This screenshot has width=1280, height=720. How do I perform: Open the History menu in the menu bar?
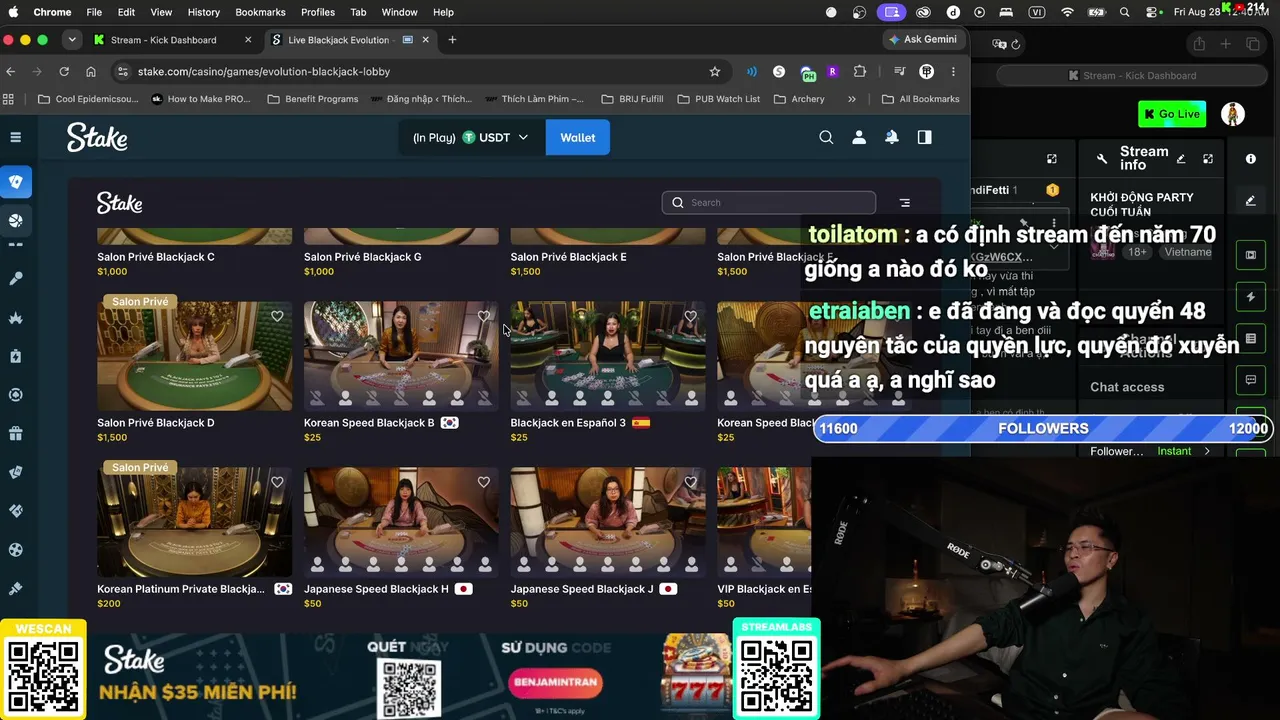point(203,12)
